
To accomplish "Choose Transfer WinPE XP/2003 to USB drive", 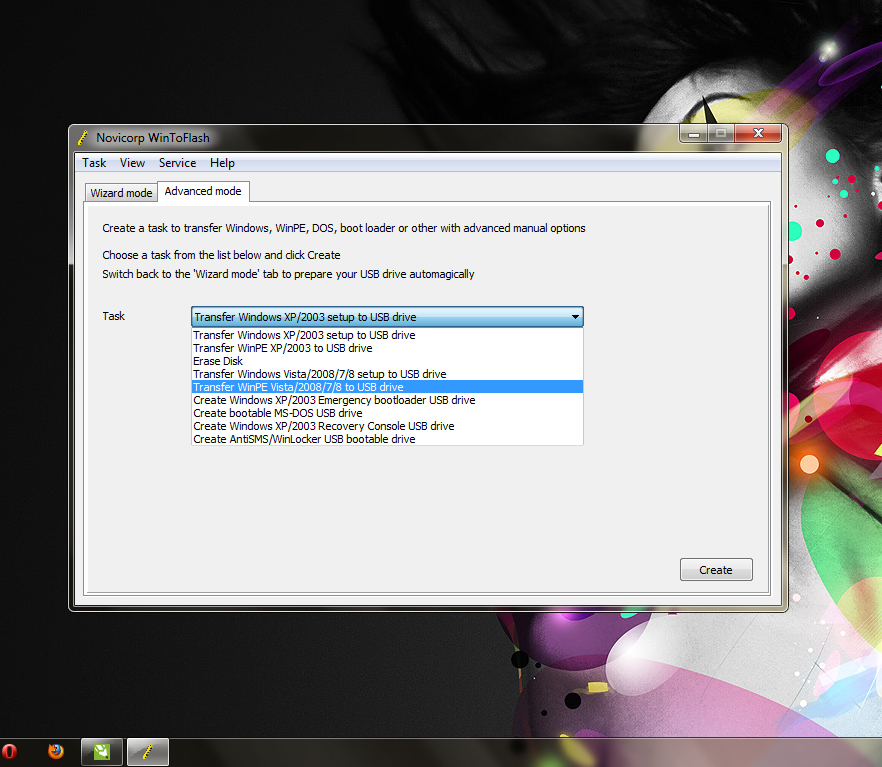I will click(387, 348).
